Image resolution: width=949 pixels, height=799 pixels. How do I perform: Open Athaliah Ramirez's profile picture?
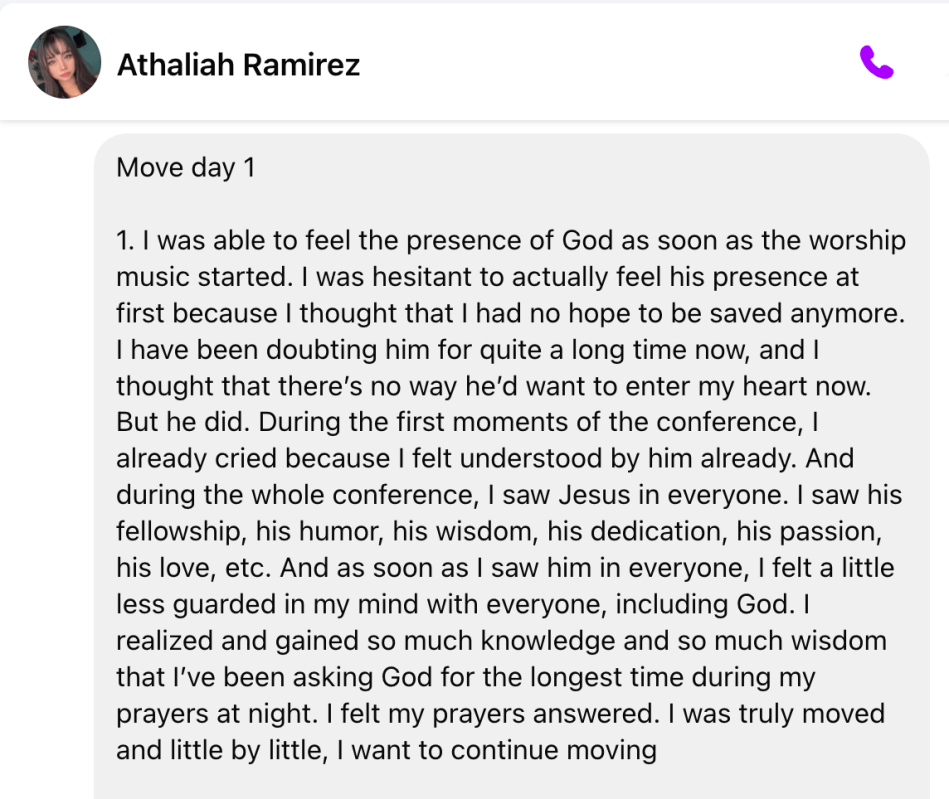click(64, 63)
